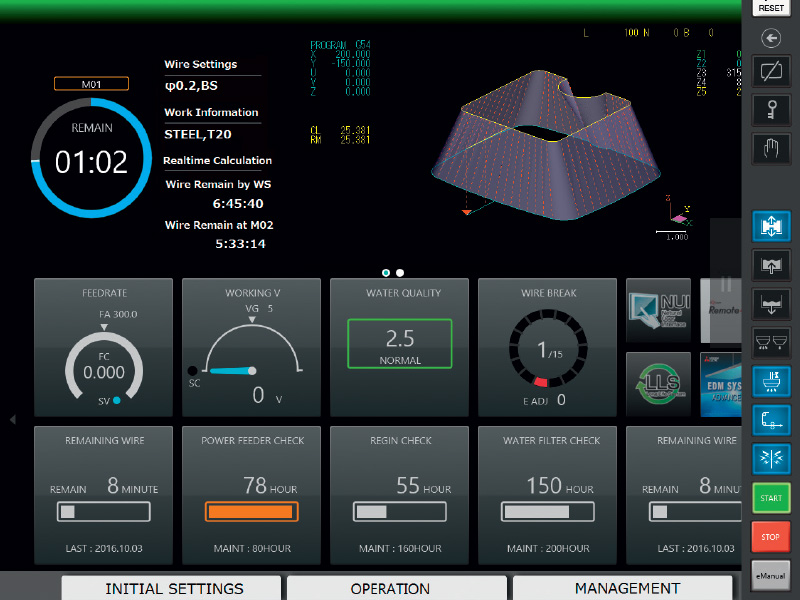The image size is (800, 600).
Task: Toggle the blue spark discharge icon
Action: 771,458
